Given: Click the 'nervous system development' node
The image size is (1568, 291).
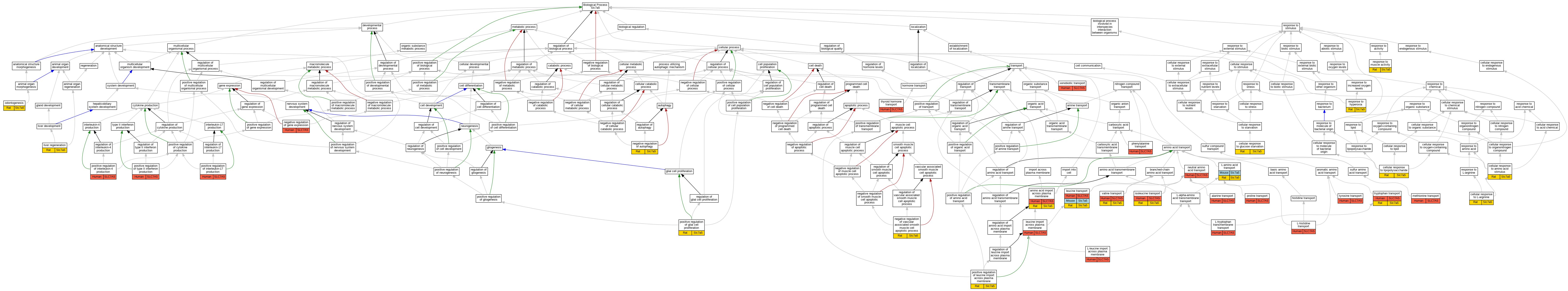Looking at the screenshot, I should (297, 105).
